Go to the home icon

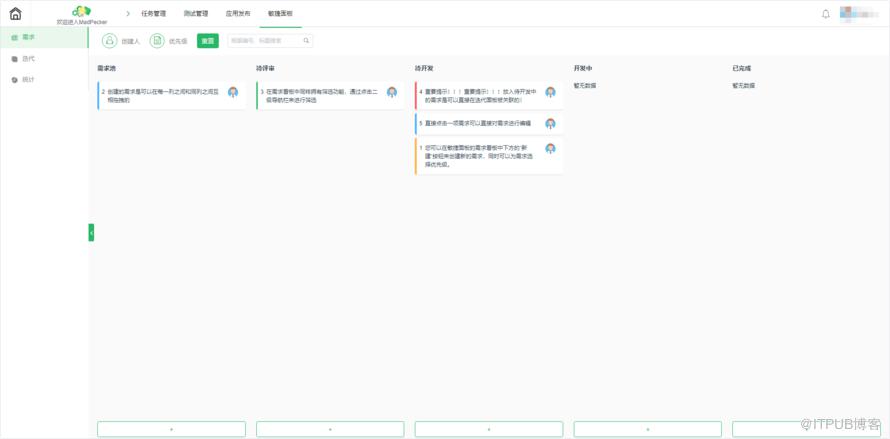(x=16, y=14)
